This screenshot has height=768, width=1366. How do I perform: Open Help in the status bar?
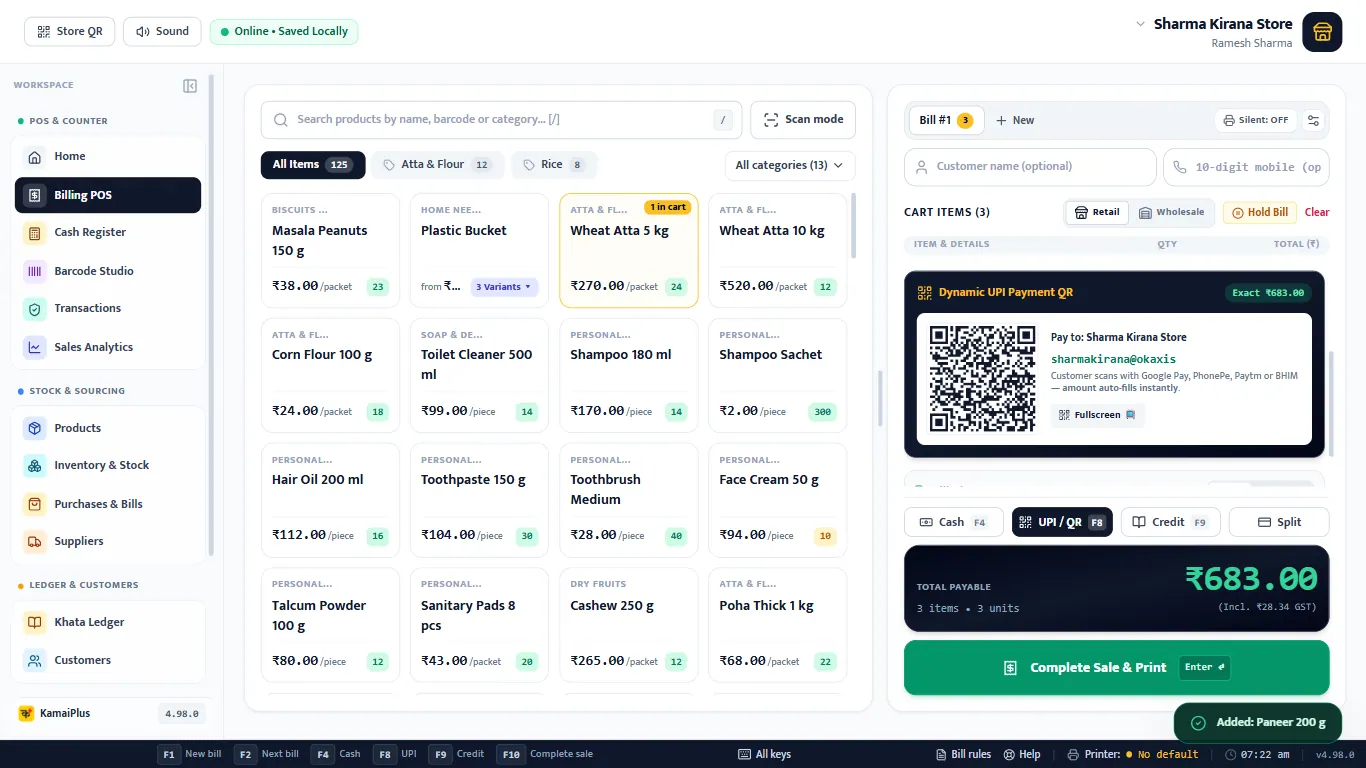(x=1022, y=754)
